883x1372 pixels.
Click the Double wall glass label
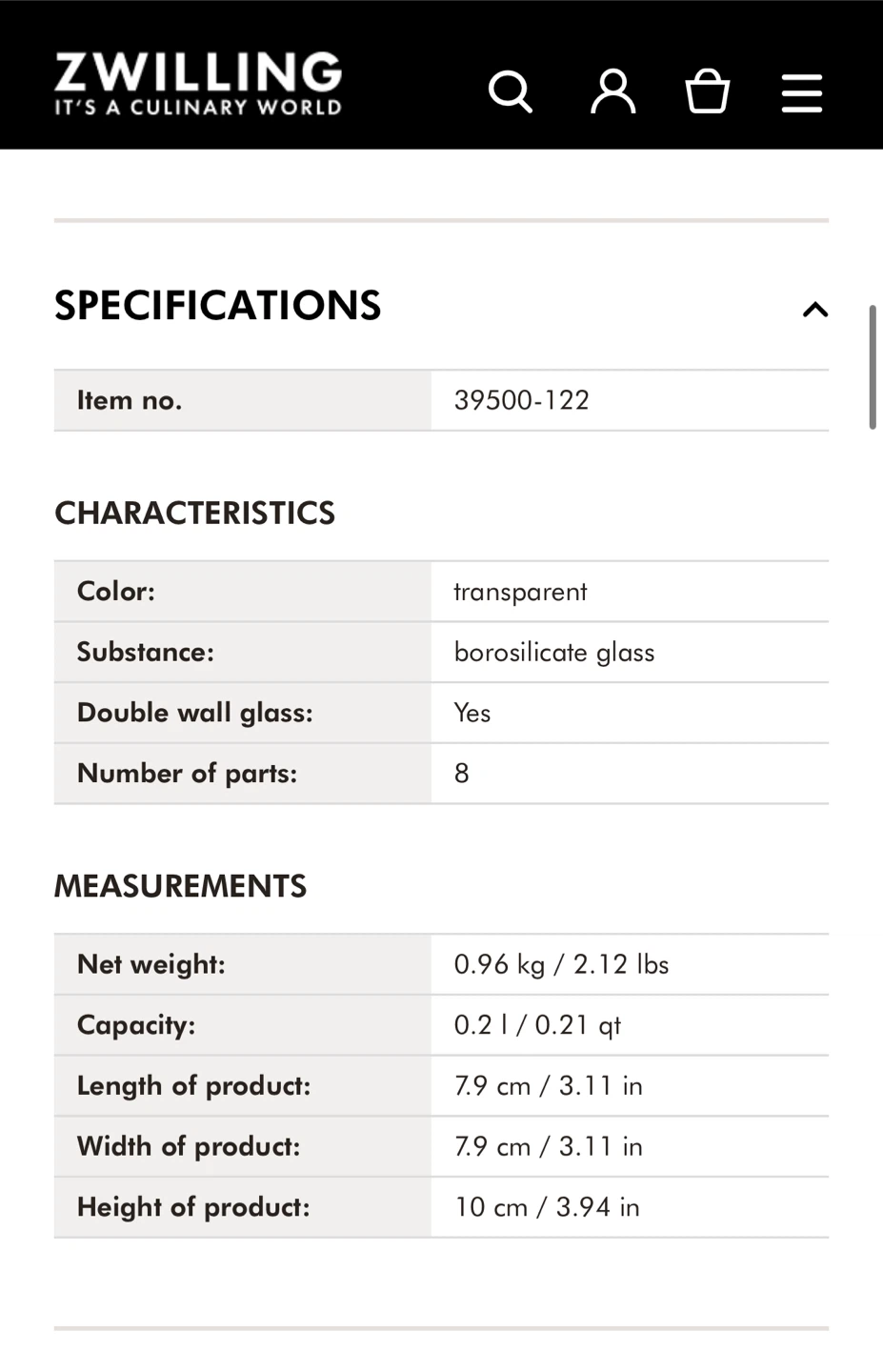(x=194, y=713)
